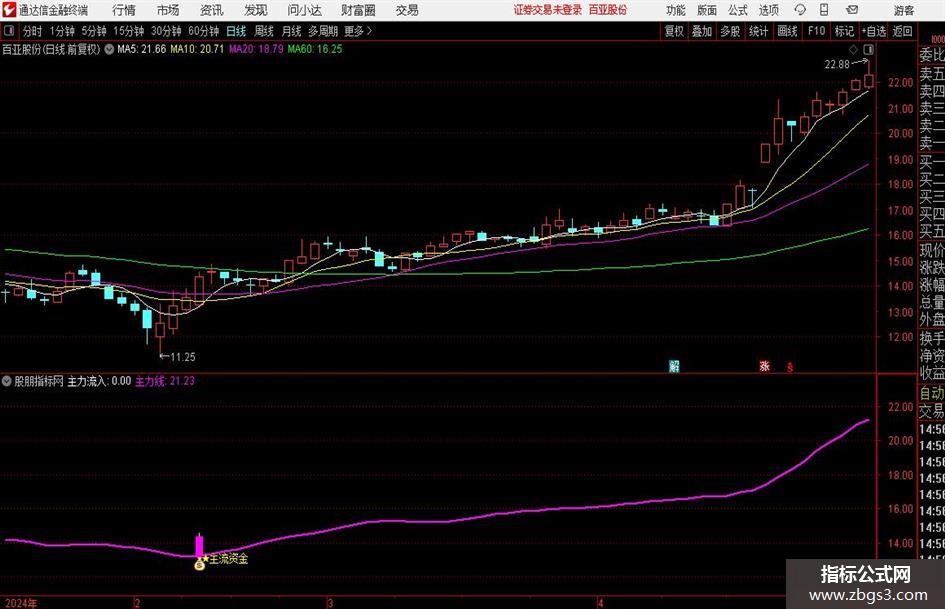Click the 统计 statistics button

(758, 31)
